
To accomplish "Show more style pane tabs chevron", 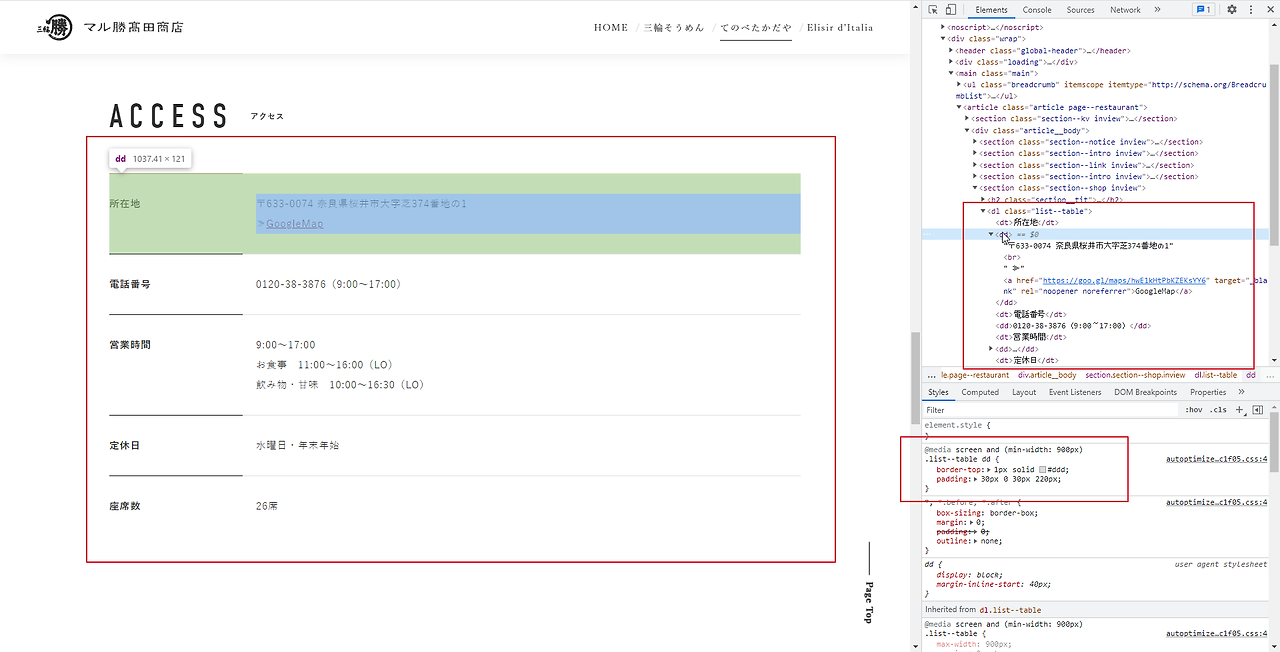I will [1242, 392].
